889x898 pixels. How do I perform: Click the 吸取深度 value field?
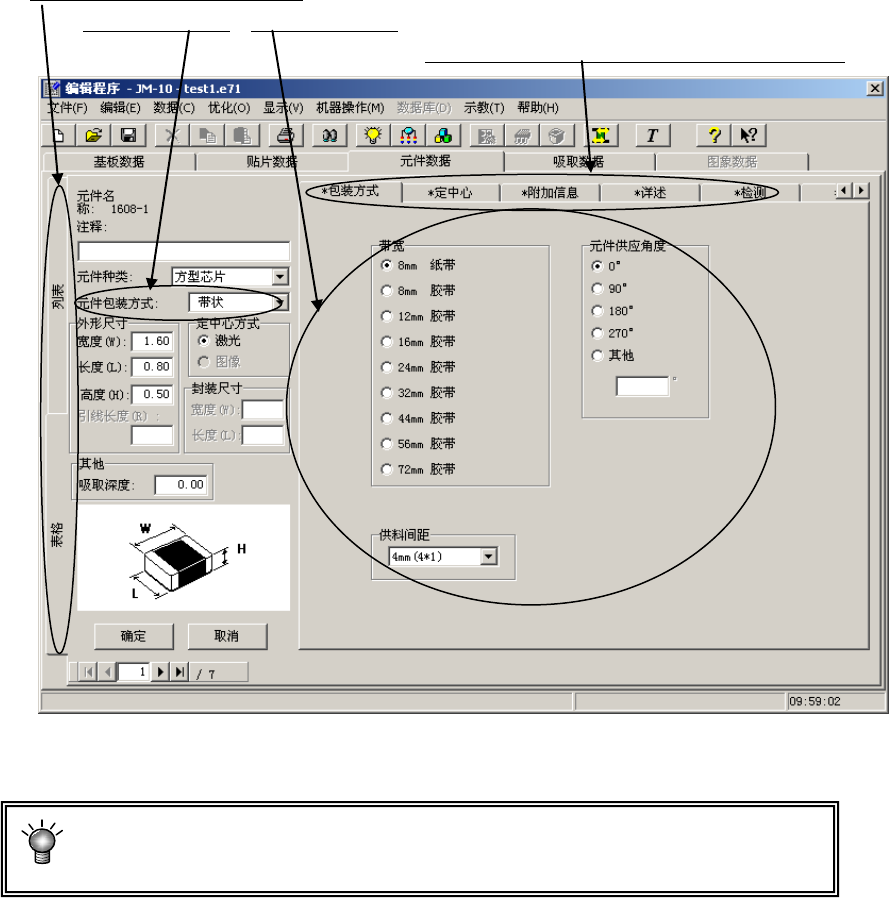[x=181, y=485]
